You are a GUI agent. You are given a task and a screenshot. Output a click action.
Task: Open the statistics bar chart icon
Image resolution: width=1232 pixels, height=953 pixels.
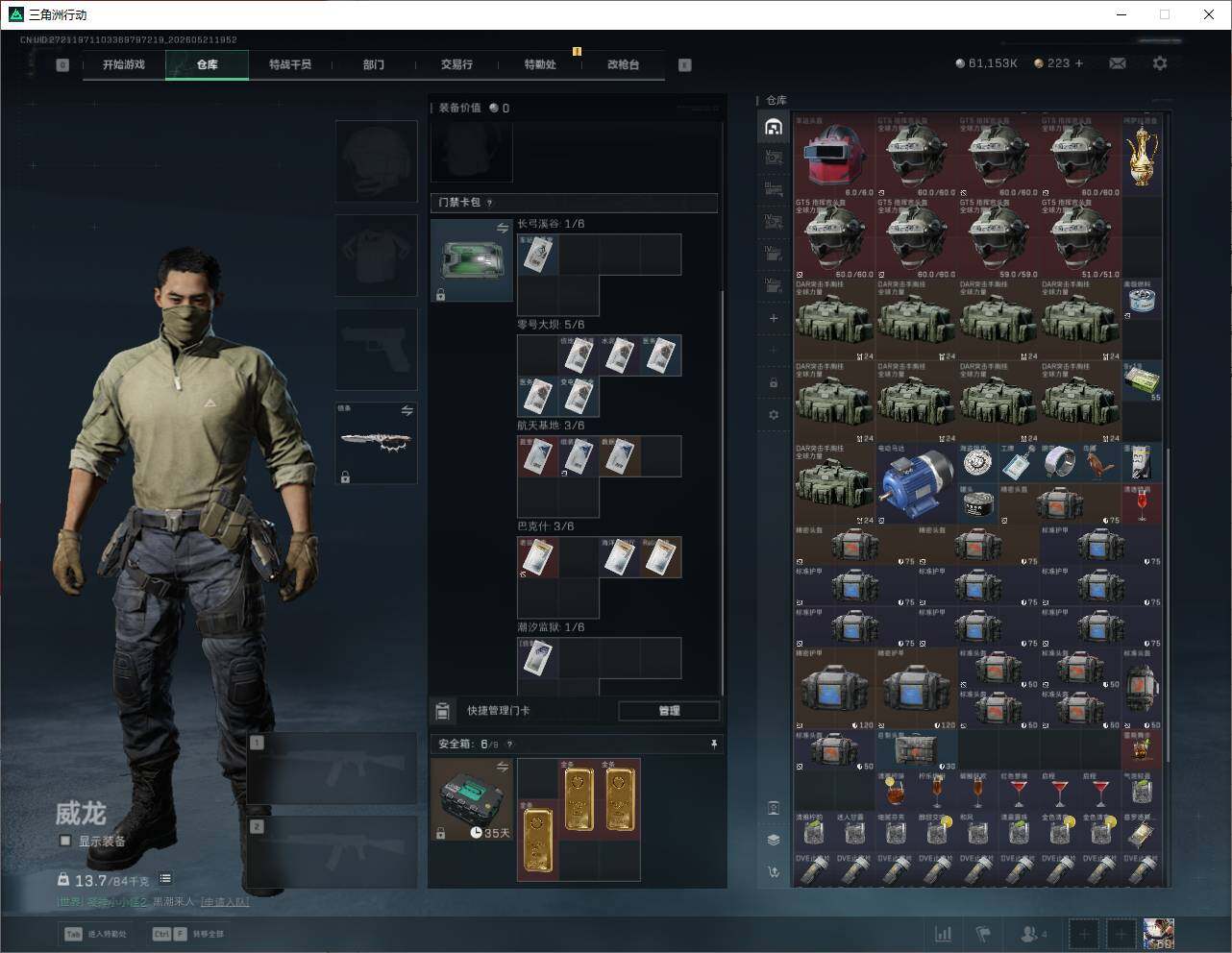(x=944, y=934)
